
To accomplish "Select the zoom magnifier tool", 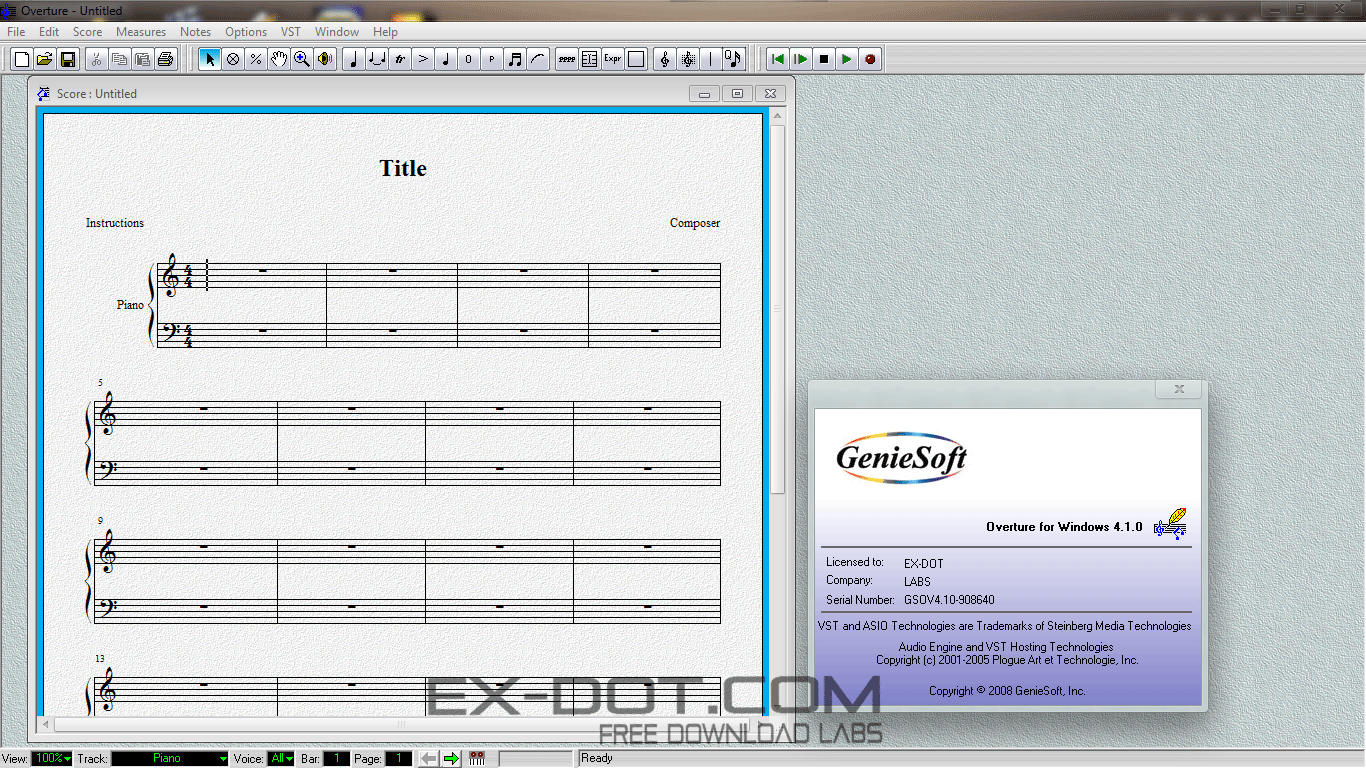I will tap(302, 59).
